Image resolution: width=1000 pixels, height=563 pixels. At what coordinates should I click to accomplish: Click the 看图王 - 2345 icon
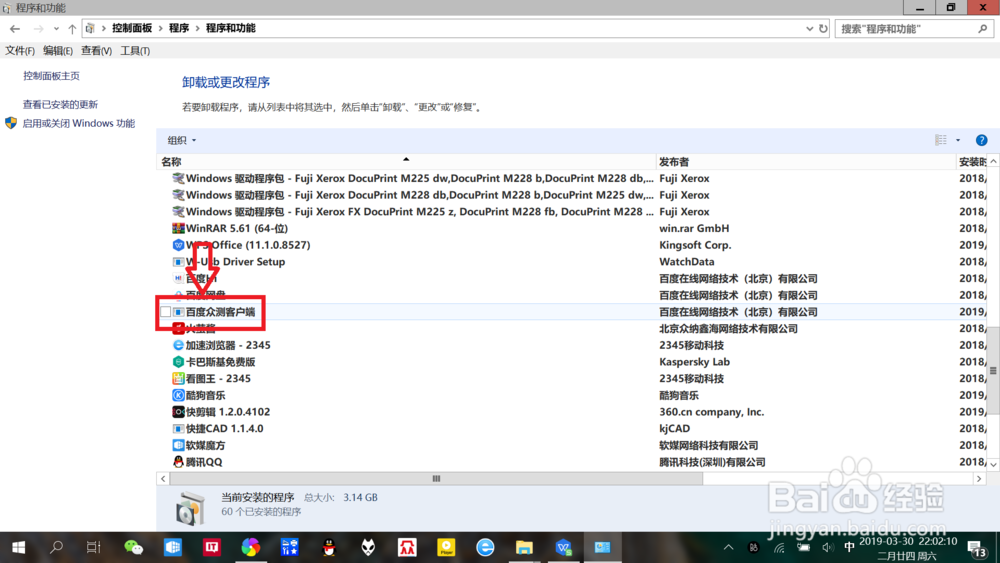[x=178, y=378]
